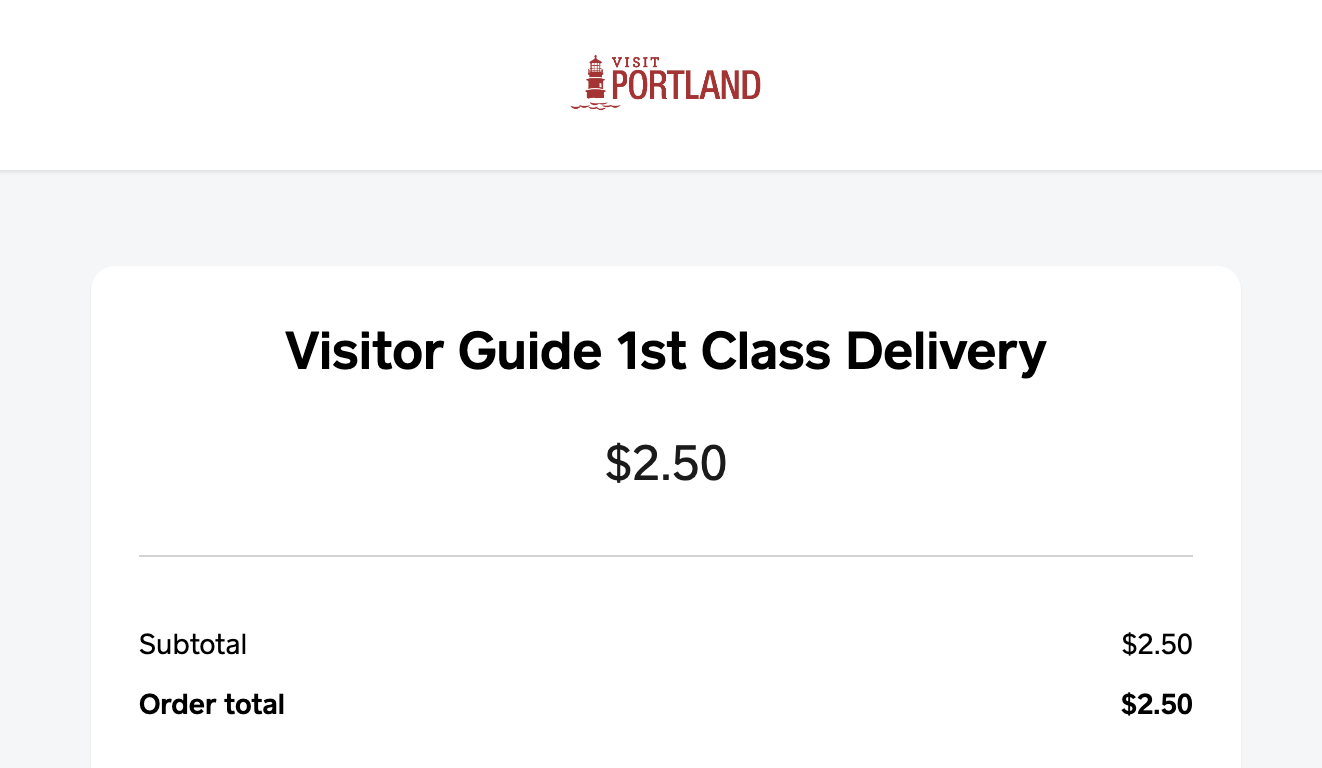Screen dimensions: 1322x768
Task: Click the word "Class" in the title
Action: (x=766, y=352)
